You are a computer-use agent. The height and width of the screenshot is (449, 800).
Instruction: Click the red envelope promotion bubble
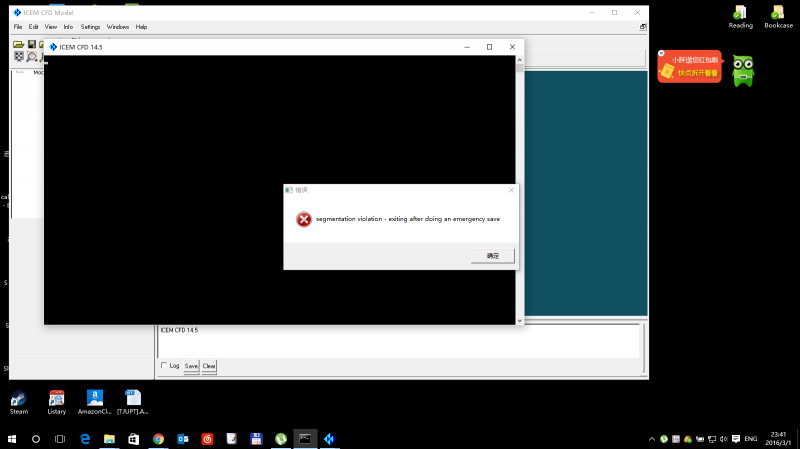(690, 66)
